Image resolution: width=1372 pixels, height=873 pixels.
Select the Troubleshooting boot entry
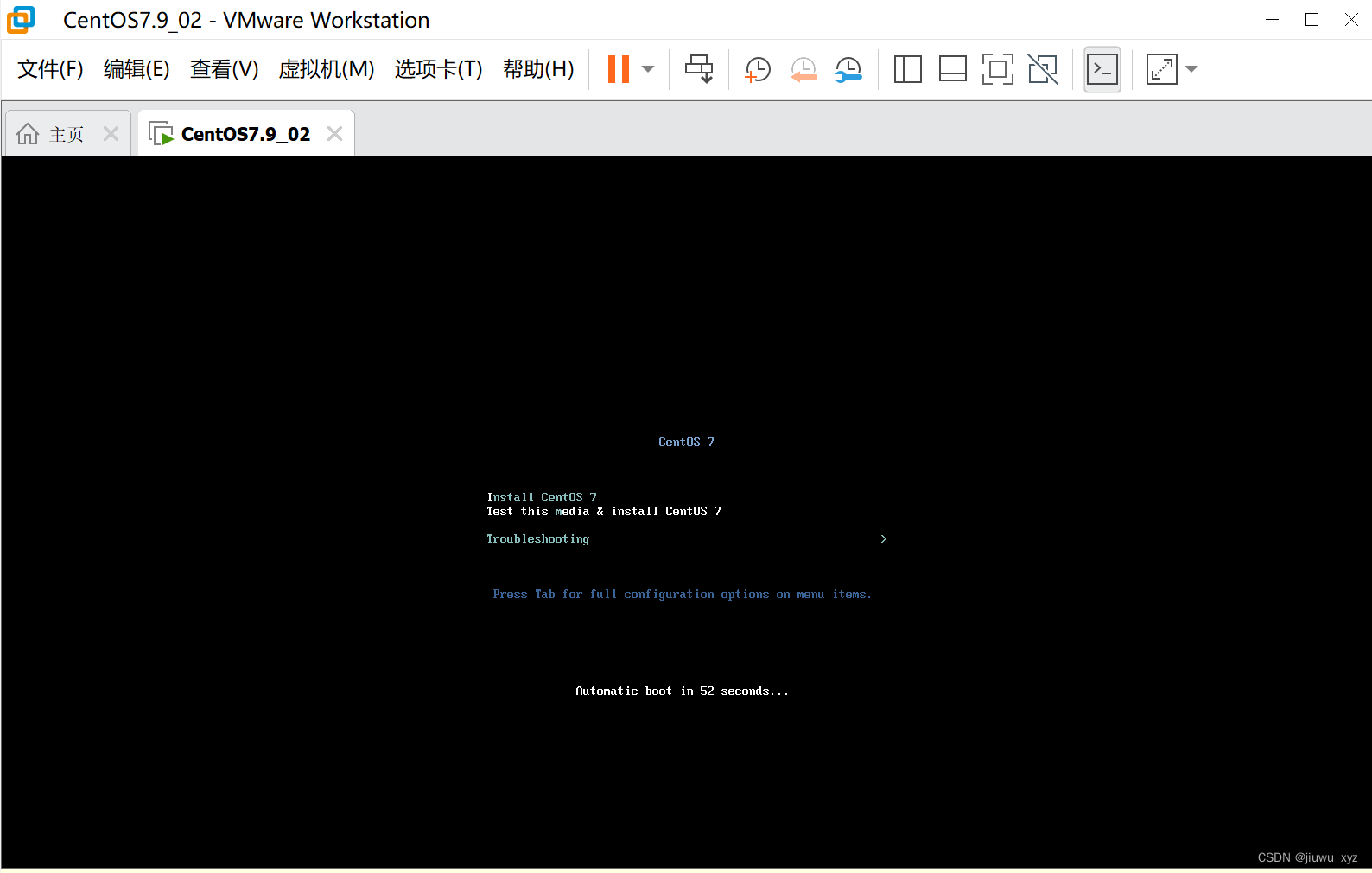click(x=537, y=538)
